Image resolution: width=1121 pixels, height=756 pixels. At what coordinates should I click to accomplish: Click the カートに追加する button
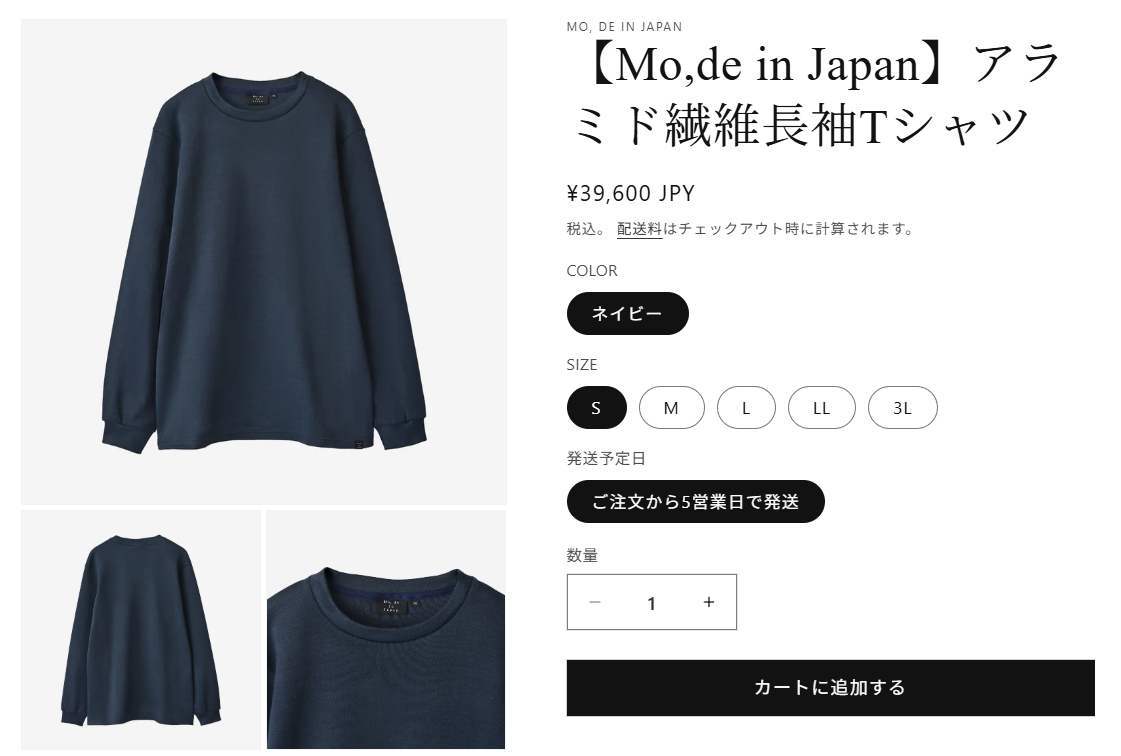[x=831, y=687]
